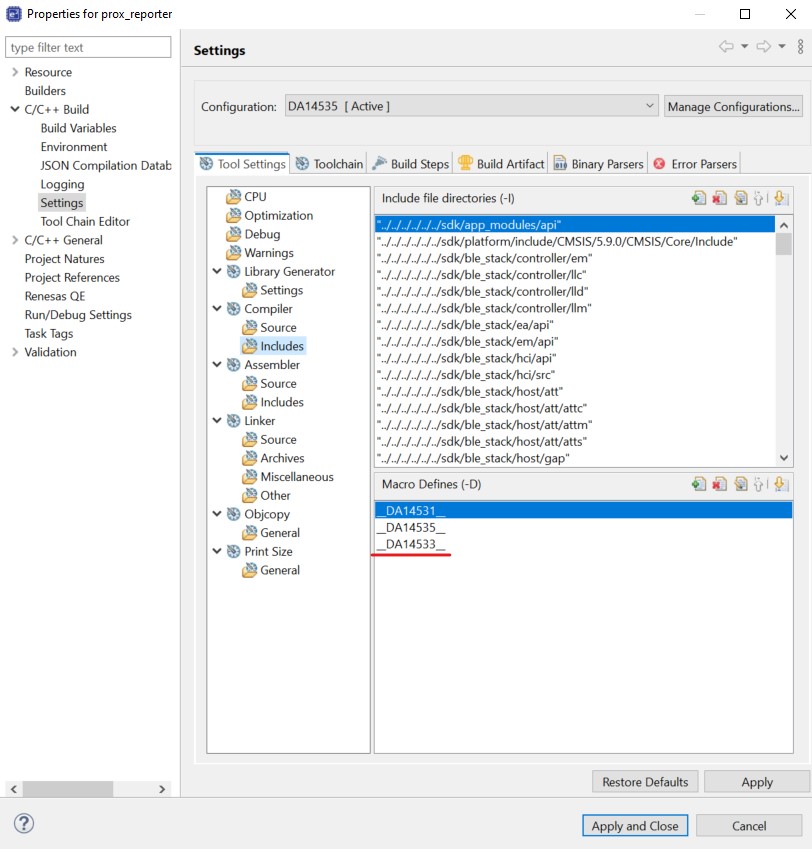Image resolution: width=812 pixels, height=849 pixels.
Task: Collapse the Print Size node
Action: point(217,551)
